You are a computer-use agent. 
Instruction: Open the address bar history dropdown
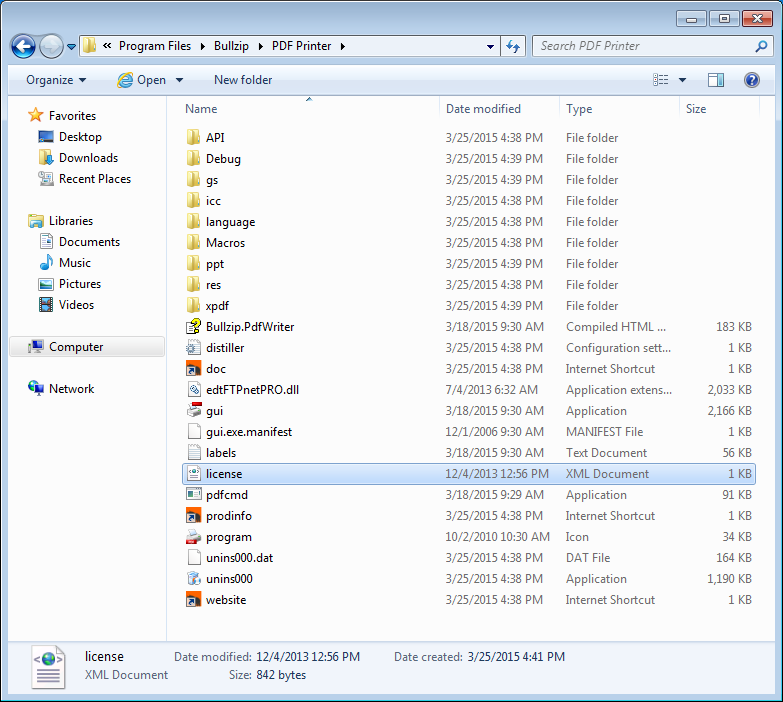(490, 46)
